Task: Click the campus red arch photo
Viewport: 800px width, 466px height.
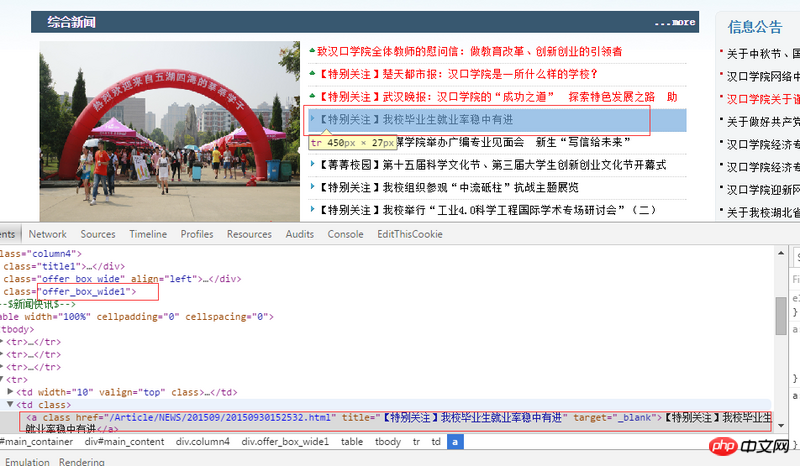Action: click(x=170, y=131)
